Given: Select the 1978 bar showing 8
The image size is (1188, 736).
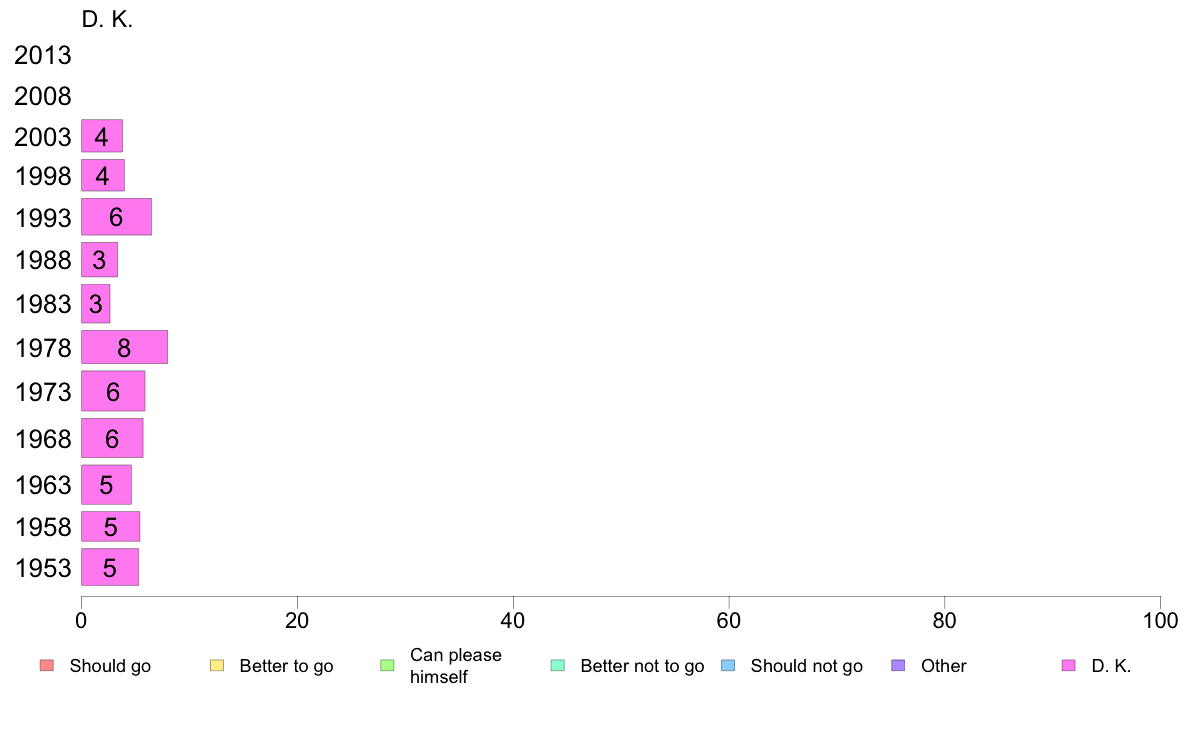Looking at the screenshot, I should [124, 347].
